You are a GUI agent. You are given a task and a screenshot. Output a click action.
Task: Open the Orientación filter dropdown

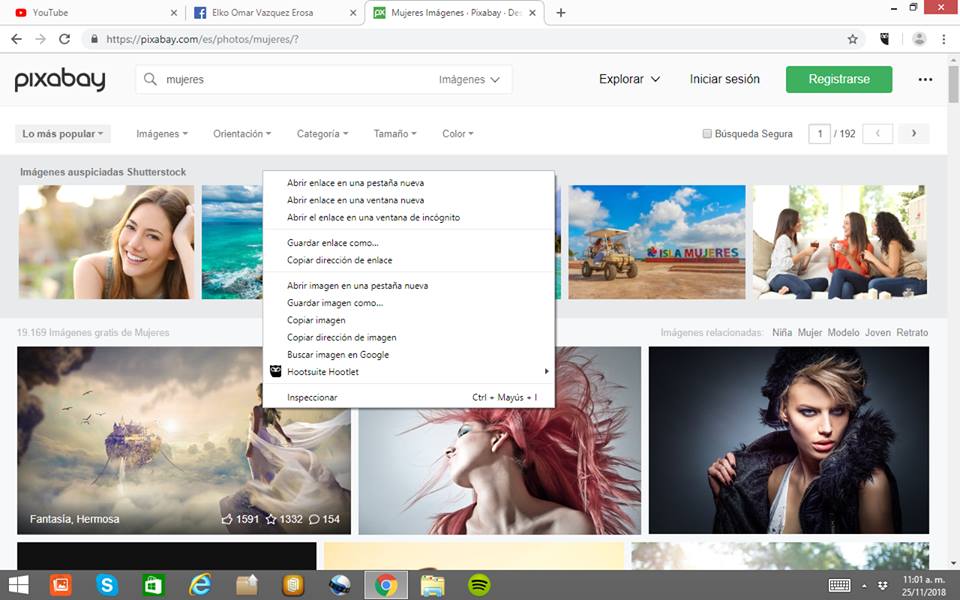click(x=242, y=134)
